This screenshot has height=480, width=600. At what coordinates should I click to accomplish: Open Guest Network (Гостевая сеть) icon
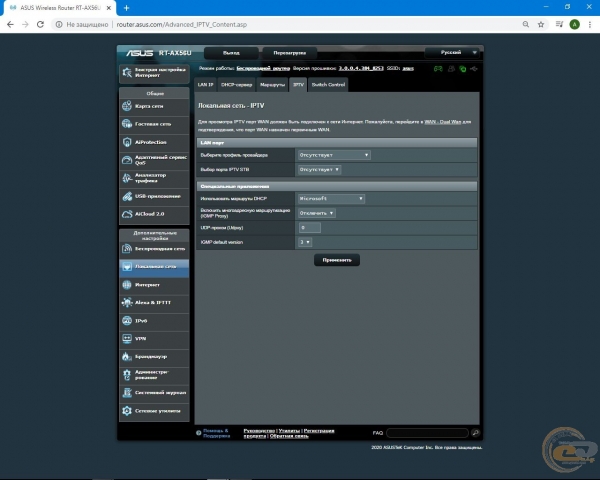127,124
